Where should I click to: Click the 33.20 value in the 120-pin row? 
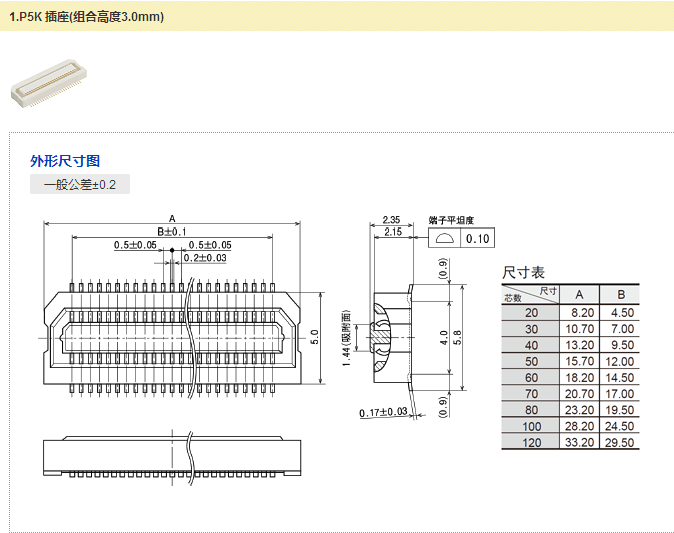coord(579,442)
